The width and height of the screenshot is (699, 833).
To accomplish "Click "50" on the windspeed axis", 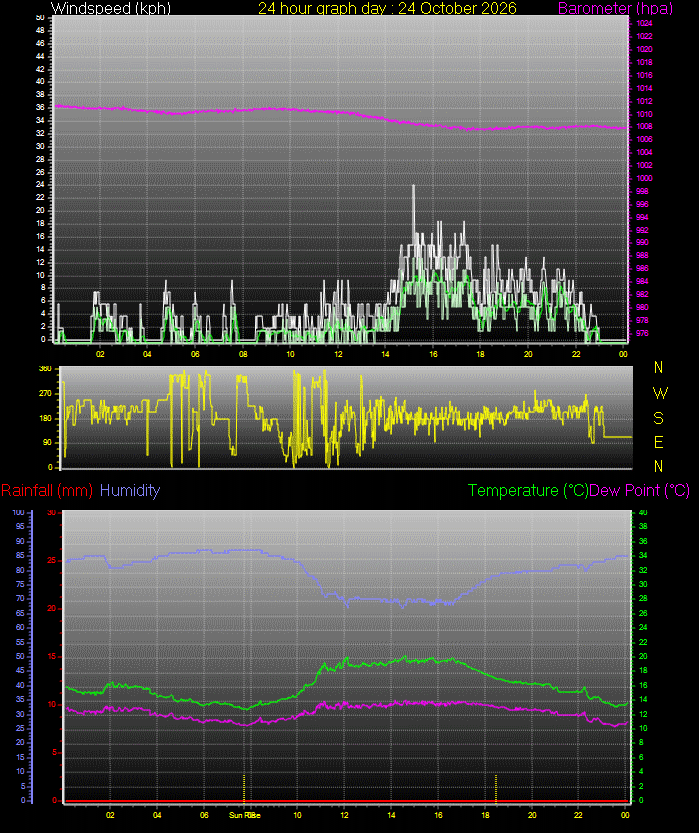I will (40, 18).
